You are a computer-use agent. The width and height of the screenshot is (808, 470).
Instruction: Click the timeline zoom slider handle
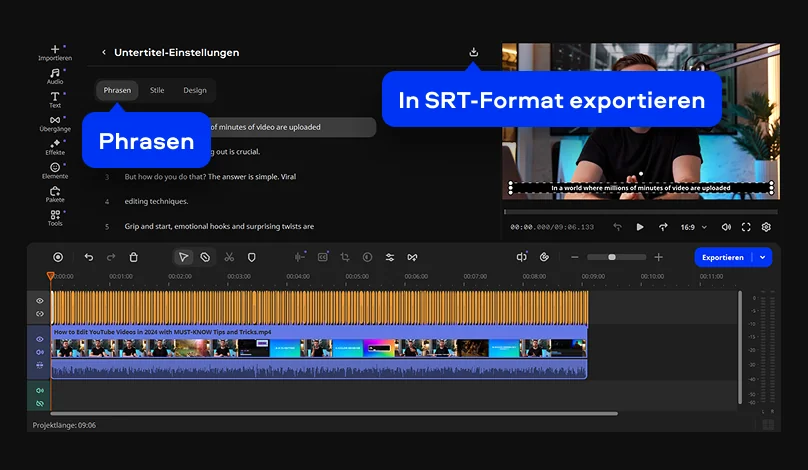tap(612, 257)
